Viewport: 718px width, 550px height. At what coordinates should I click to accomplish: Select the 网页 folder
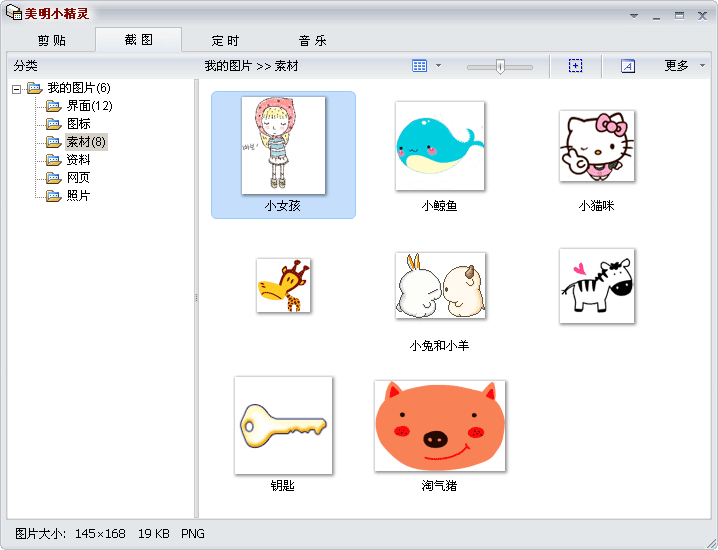(x=78, y=177)
